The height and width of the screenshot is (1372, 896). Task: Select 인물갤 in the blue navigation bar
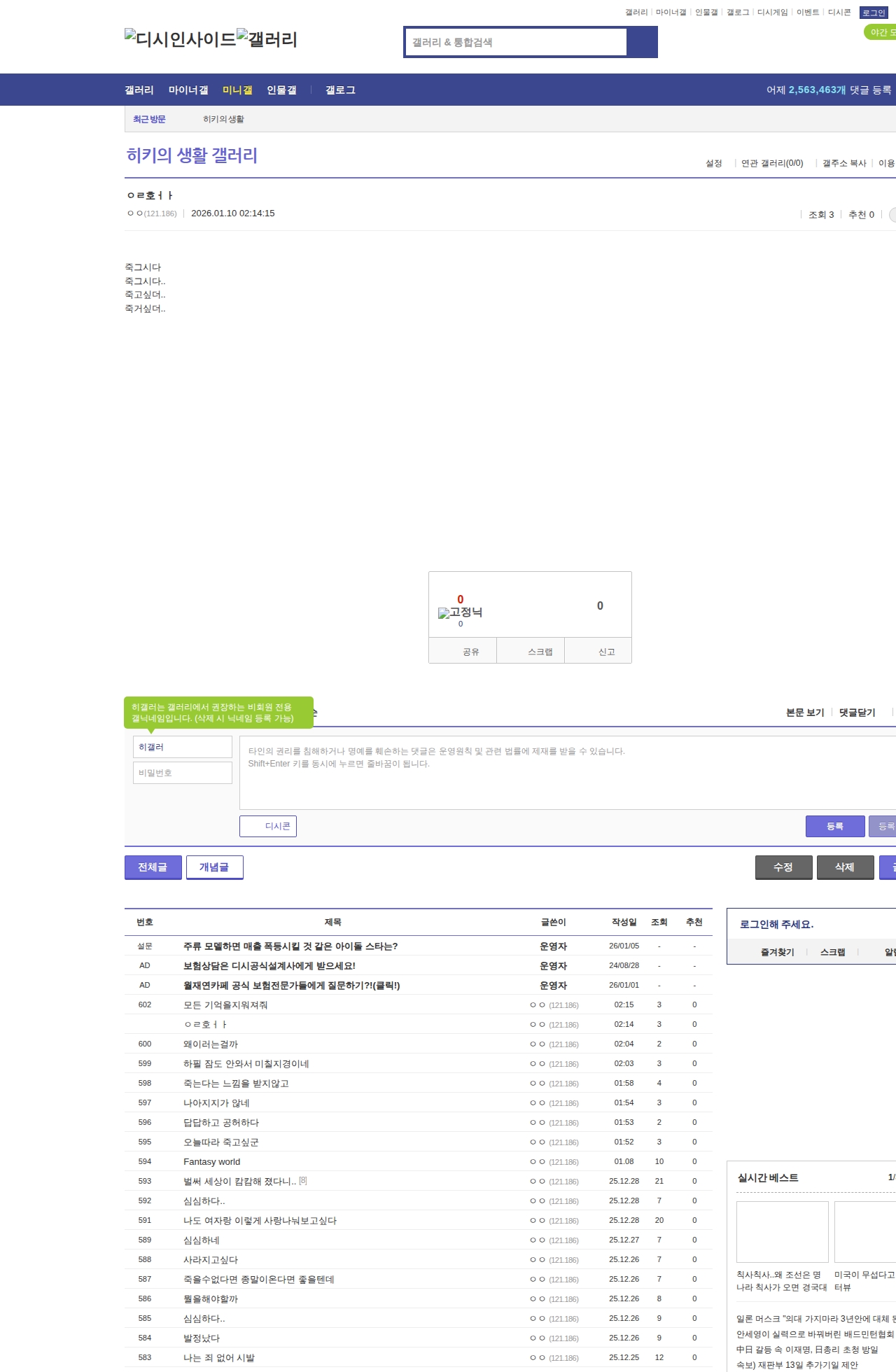(x=281, y=90)
